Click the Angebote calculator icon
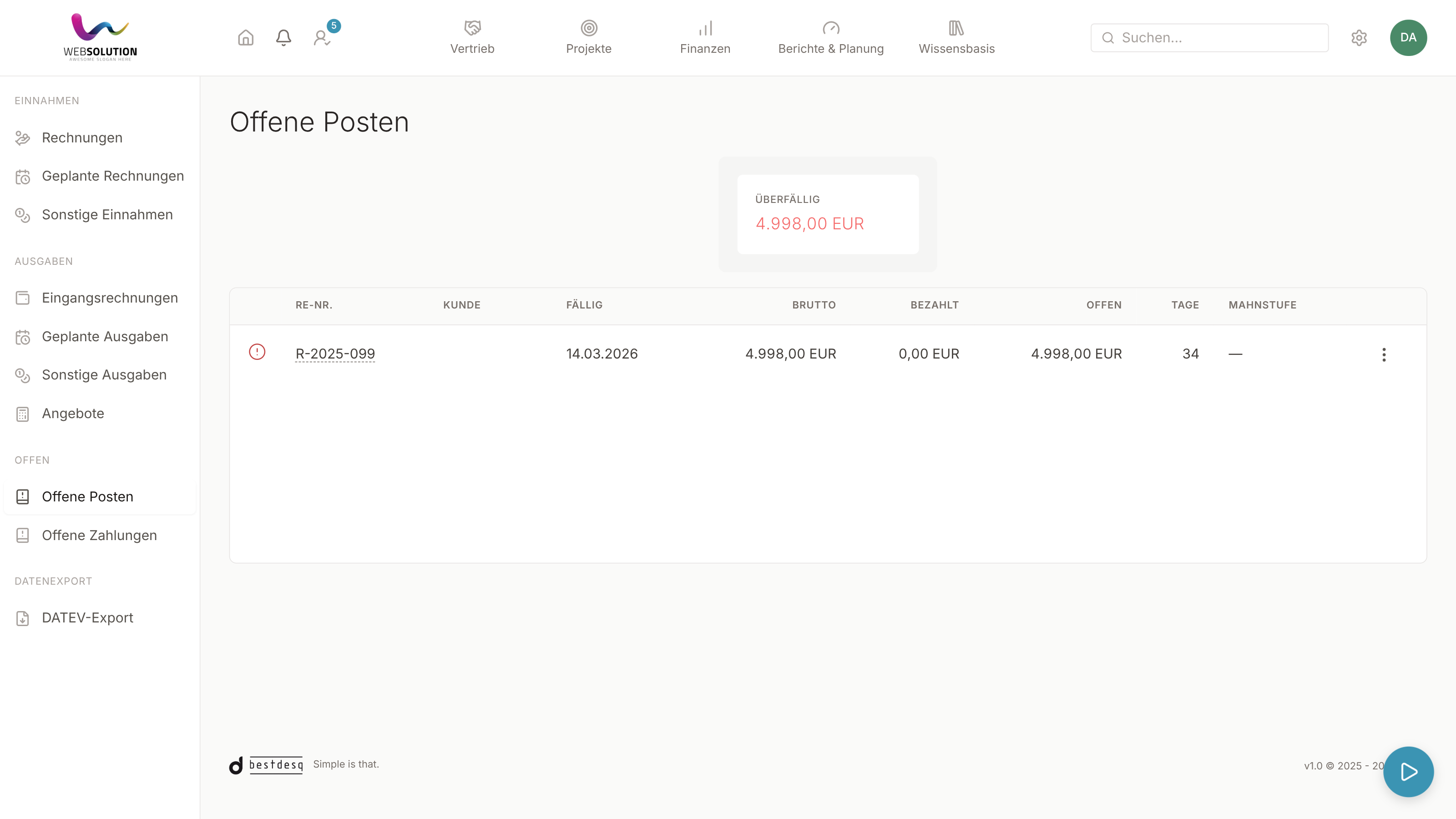Viewport: 1456px width, 819px height. [x=23, y=415]
